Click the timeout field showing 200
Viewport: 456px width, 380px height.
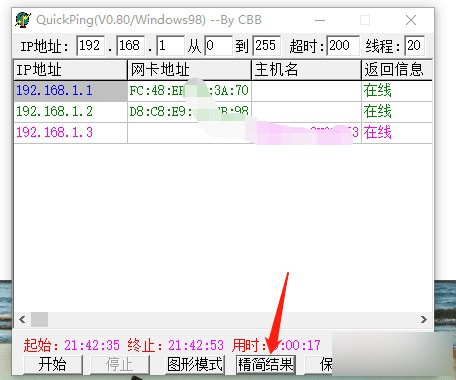(x=343, y=45)
